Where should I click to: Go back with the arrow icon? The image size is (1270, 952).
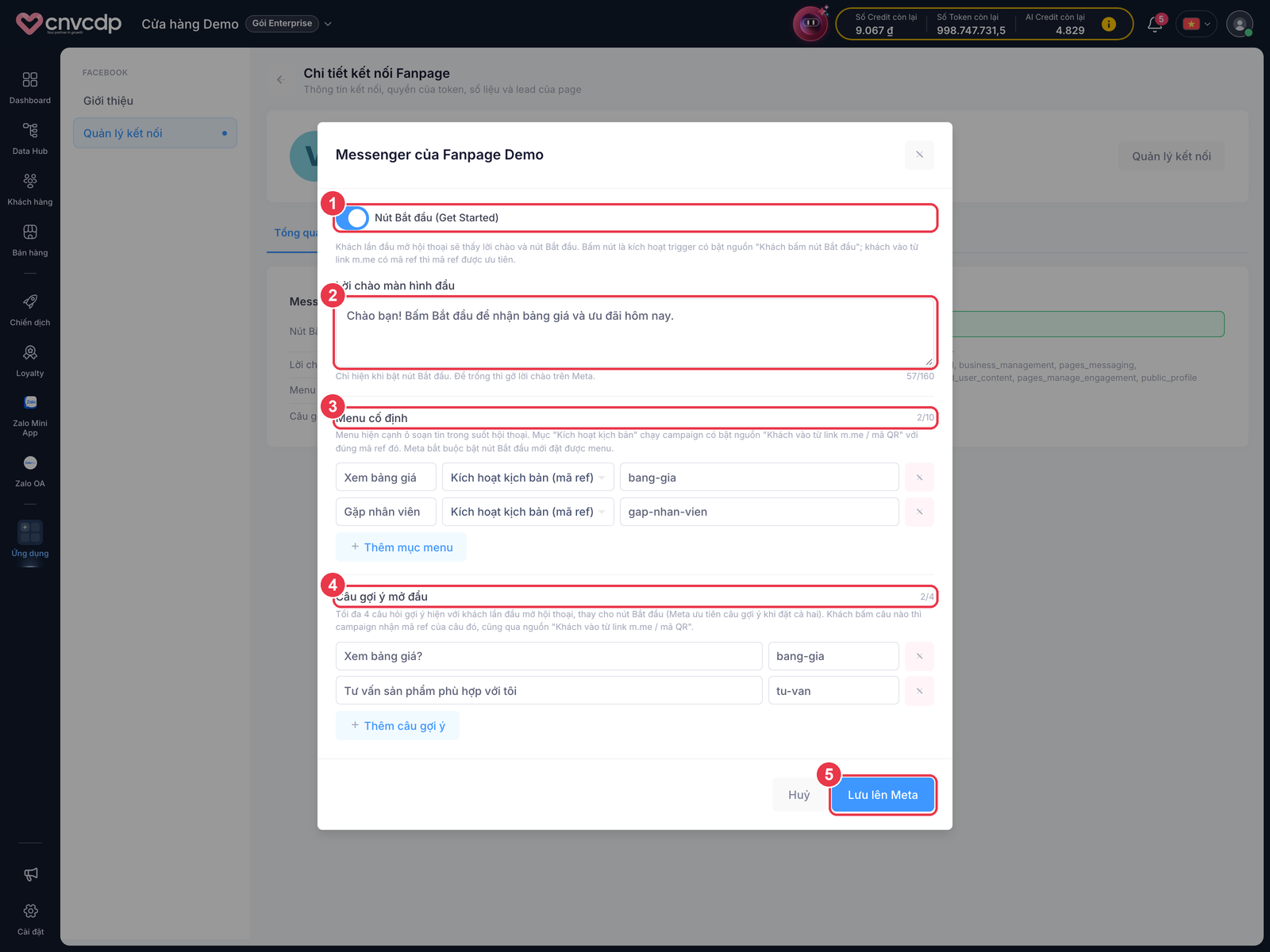point(280,79)
